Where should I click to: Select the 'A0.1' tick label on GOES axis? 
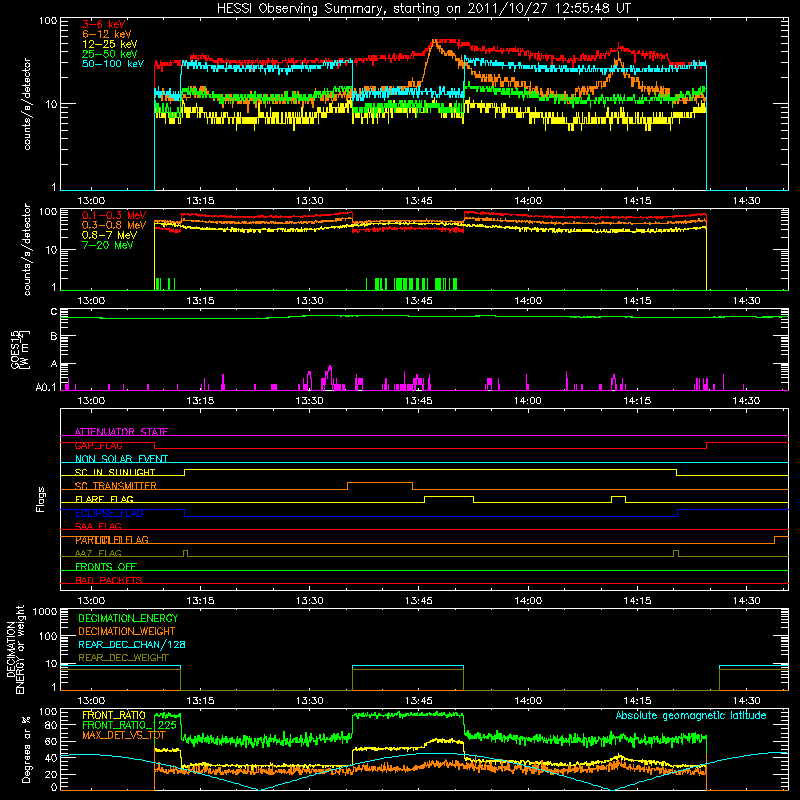coord(46,387)
